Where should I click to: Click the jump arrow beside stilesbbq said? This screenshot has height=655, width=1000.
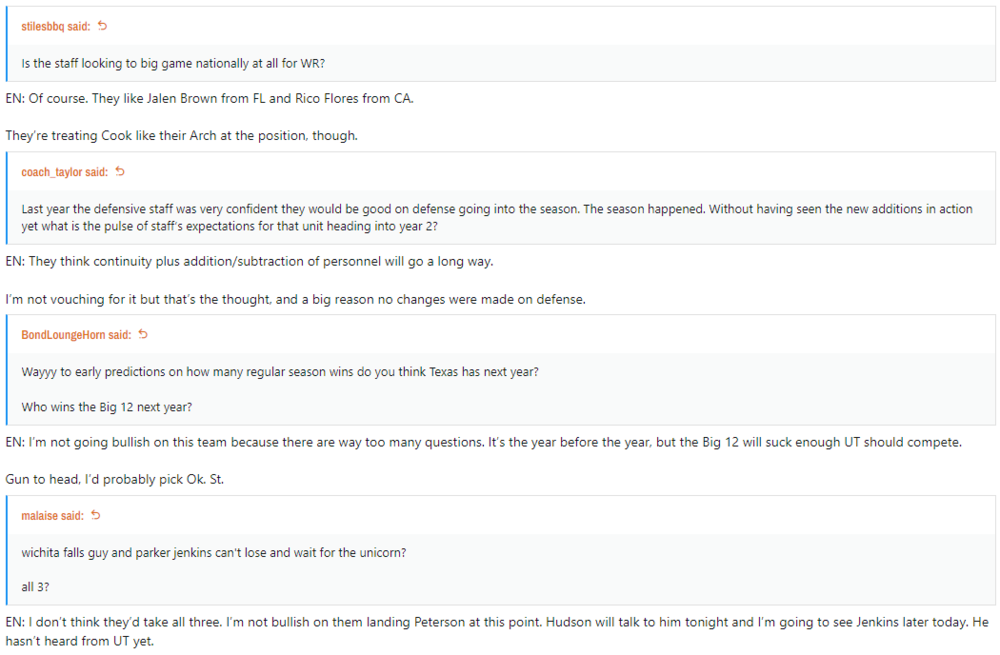(x=102, y=26)
